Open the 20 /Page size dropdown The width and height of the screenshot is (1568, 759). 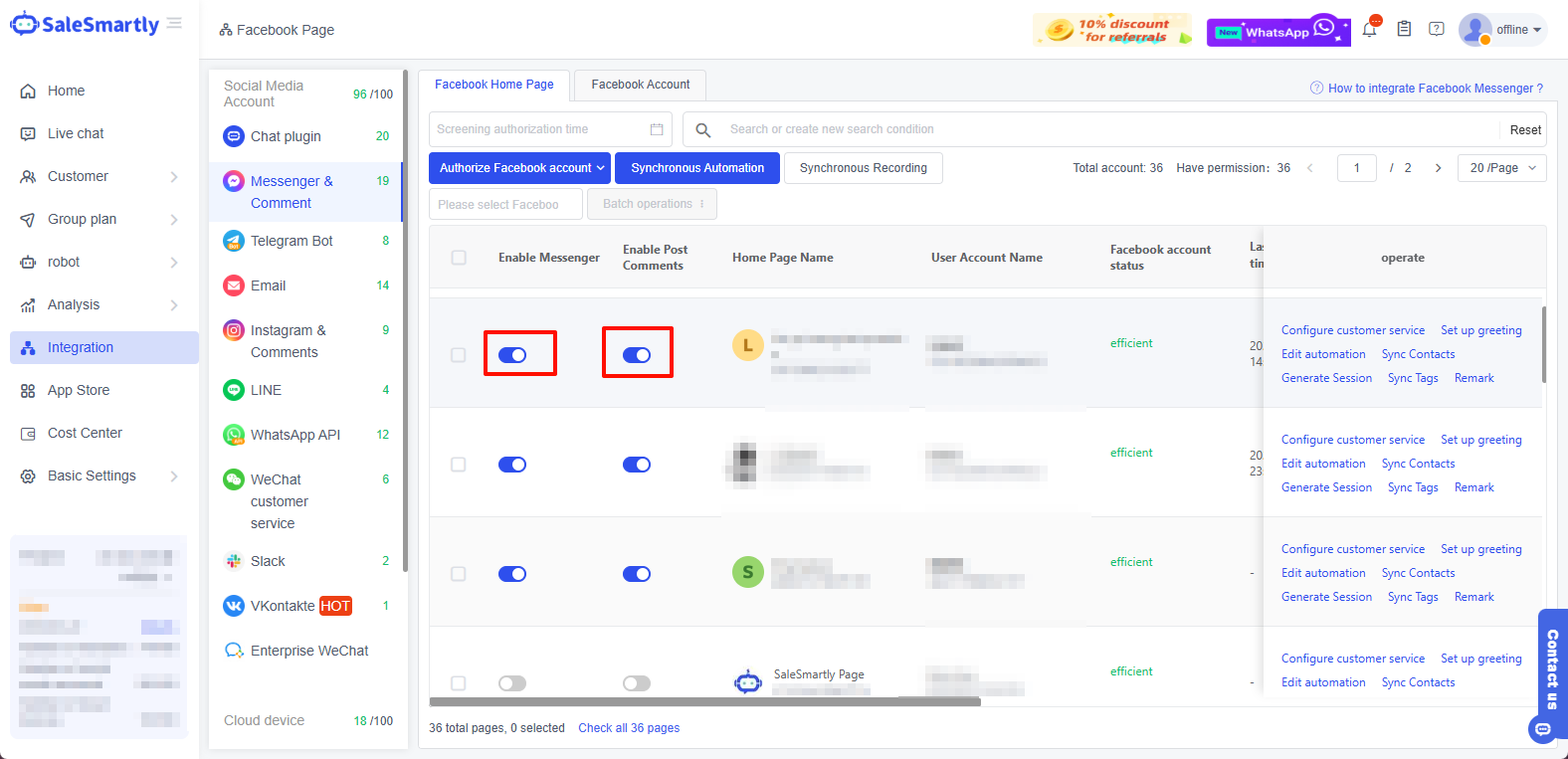1502,168
